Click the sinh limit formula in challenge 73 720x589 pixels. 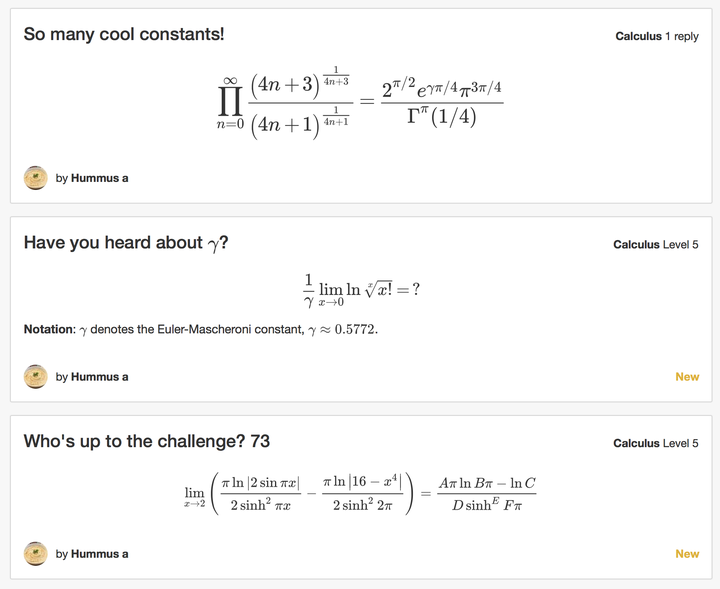click(x=360, y=492)
